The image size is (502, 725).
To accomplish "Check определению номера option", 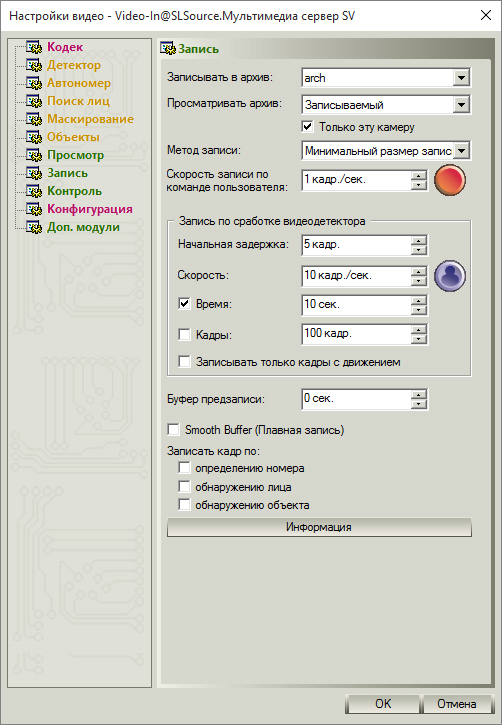I will coord(184,468).
